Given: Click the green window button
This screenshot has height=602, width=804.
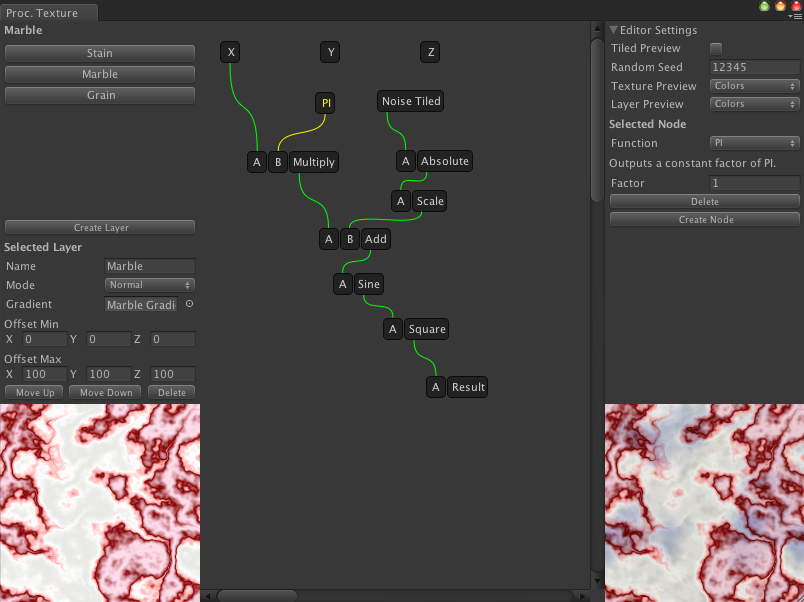Looking at the screenshot, I should tap(765, 6).
